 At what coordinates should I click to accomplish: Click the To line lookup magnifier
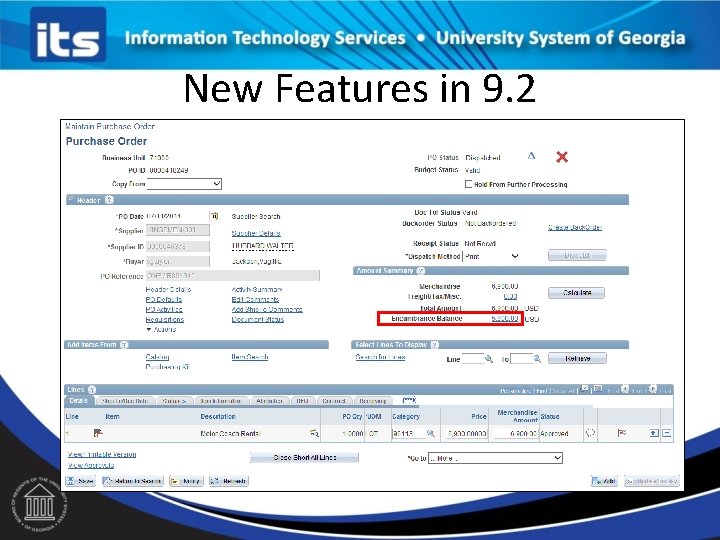pyautogui.click(x=537, y=359)
